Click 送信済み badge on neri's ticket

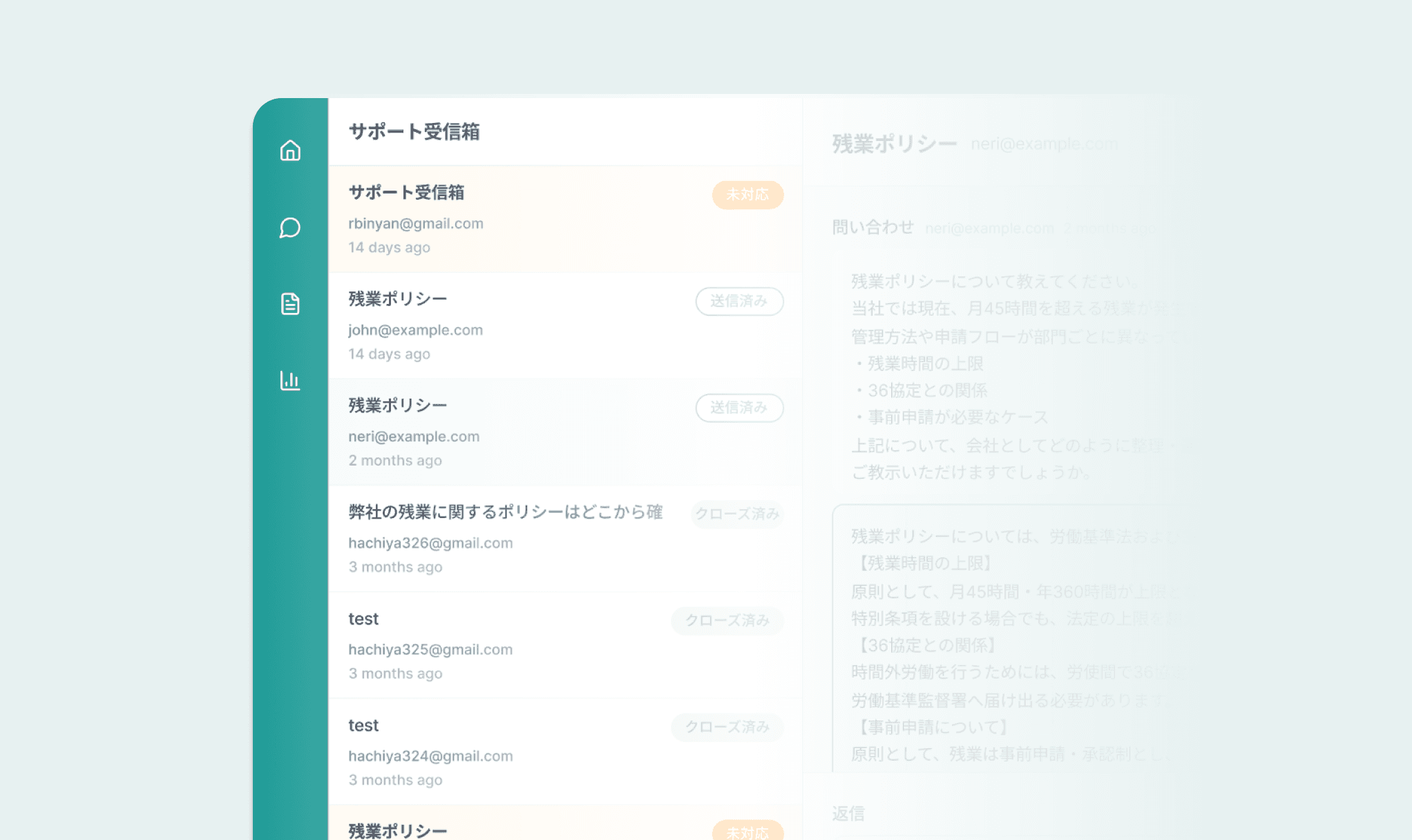point(739,408)
